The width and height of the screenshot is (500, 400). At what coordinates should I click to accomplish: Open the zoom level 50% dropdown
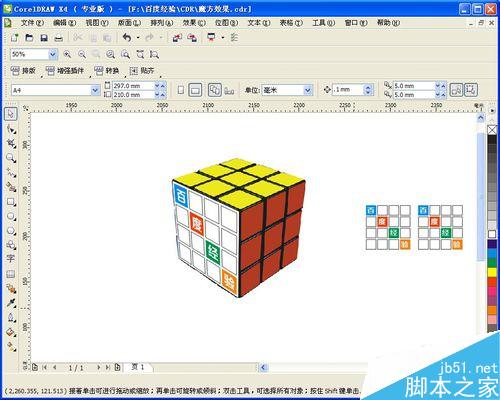(x=53, y=54)
